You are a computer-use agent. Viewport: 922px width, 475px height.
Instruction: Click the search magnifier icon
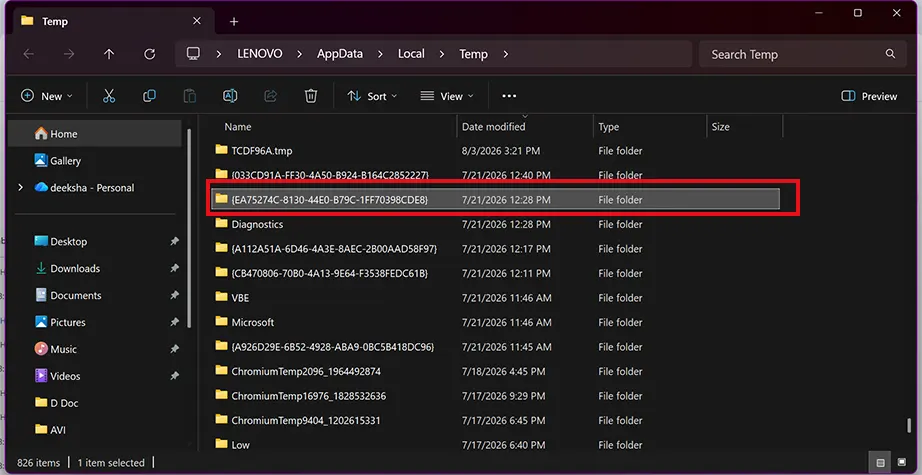pos(890,54)
